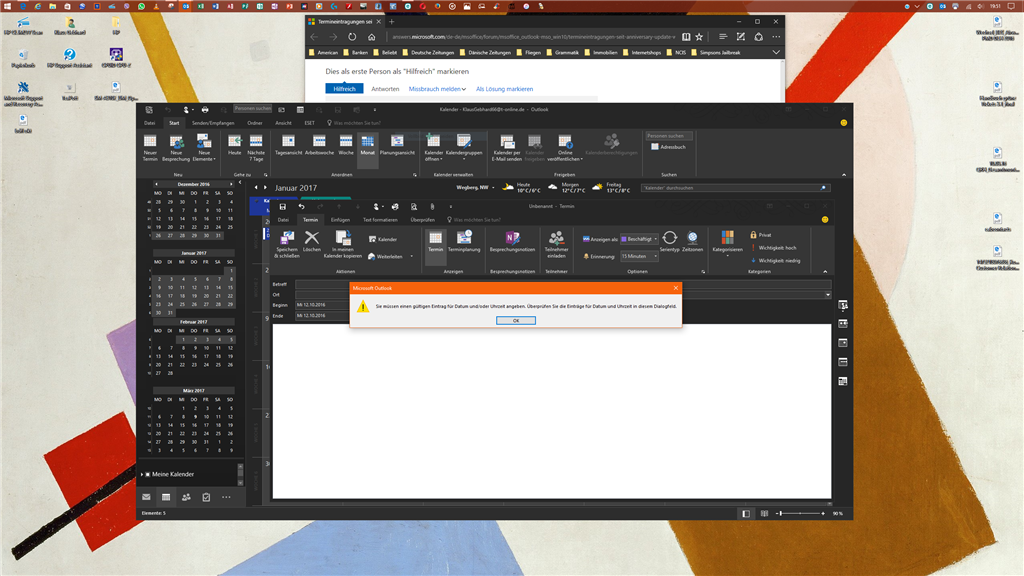This screenshot has height=576, width=1024.
Task: Open Besprechungsnotizen (OneNote)
Action: 512,242
